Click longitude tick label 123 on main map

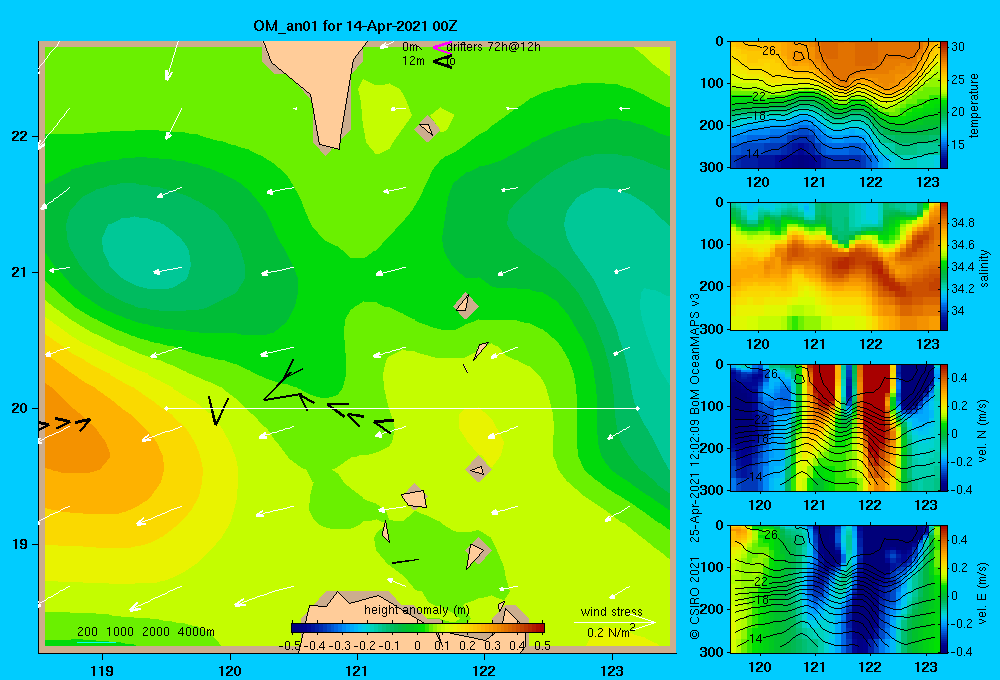tap(612, 670)
